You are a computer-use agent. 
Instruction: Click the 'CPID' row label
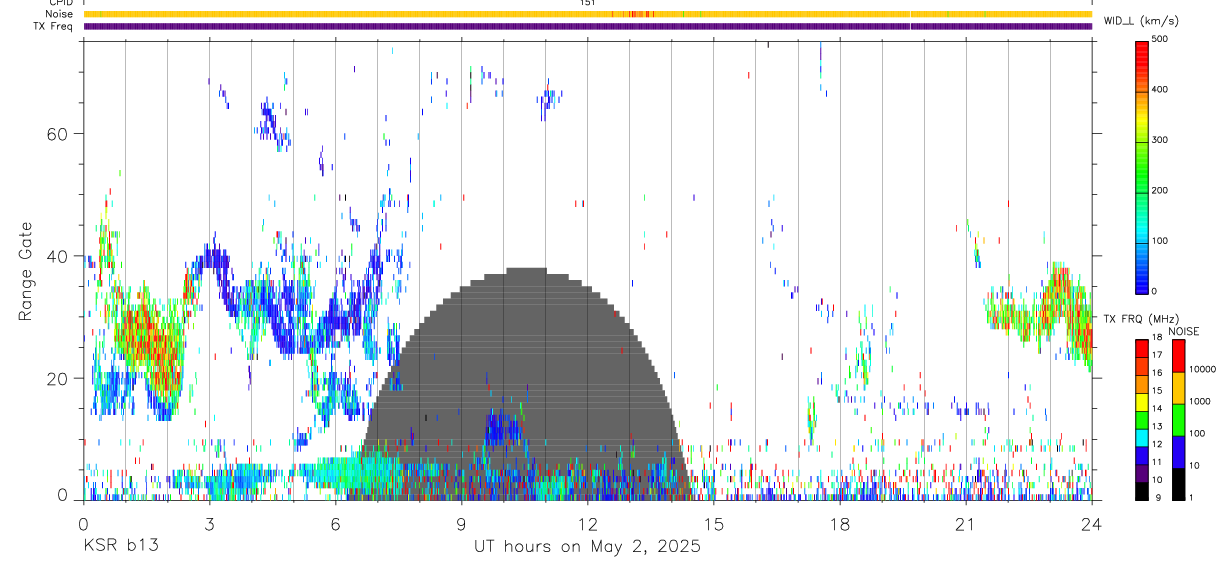pyautogui.click(x=61, y=3)
